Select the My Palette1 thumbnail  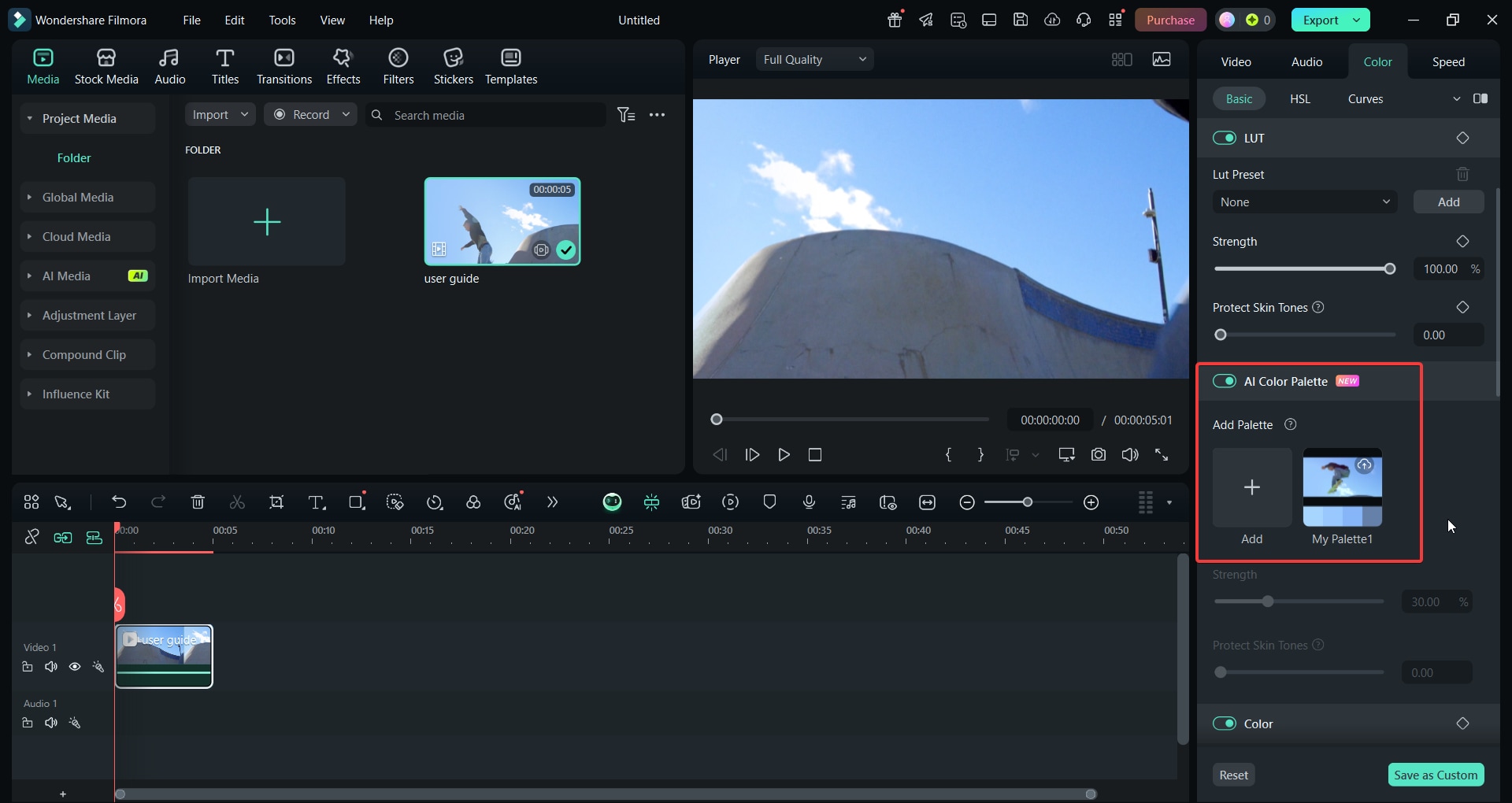1342,487
